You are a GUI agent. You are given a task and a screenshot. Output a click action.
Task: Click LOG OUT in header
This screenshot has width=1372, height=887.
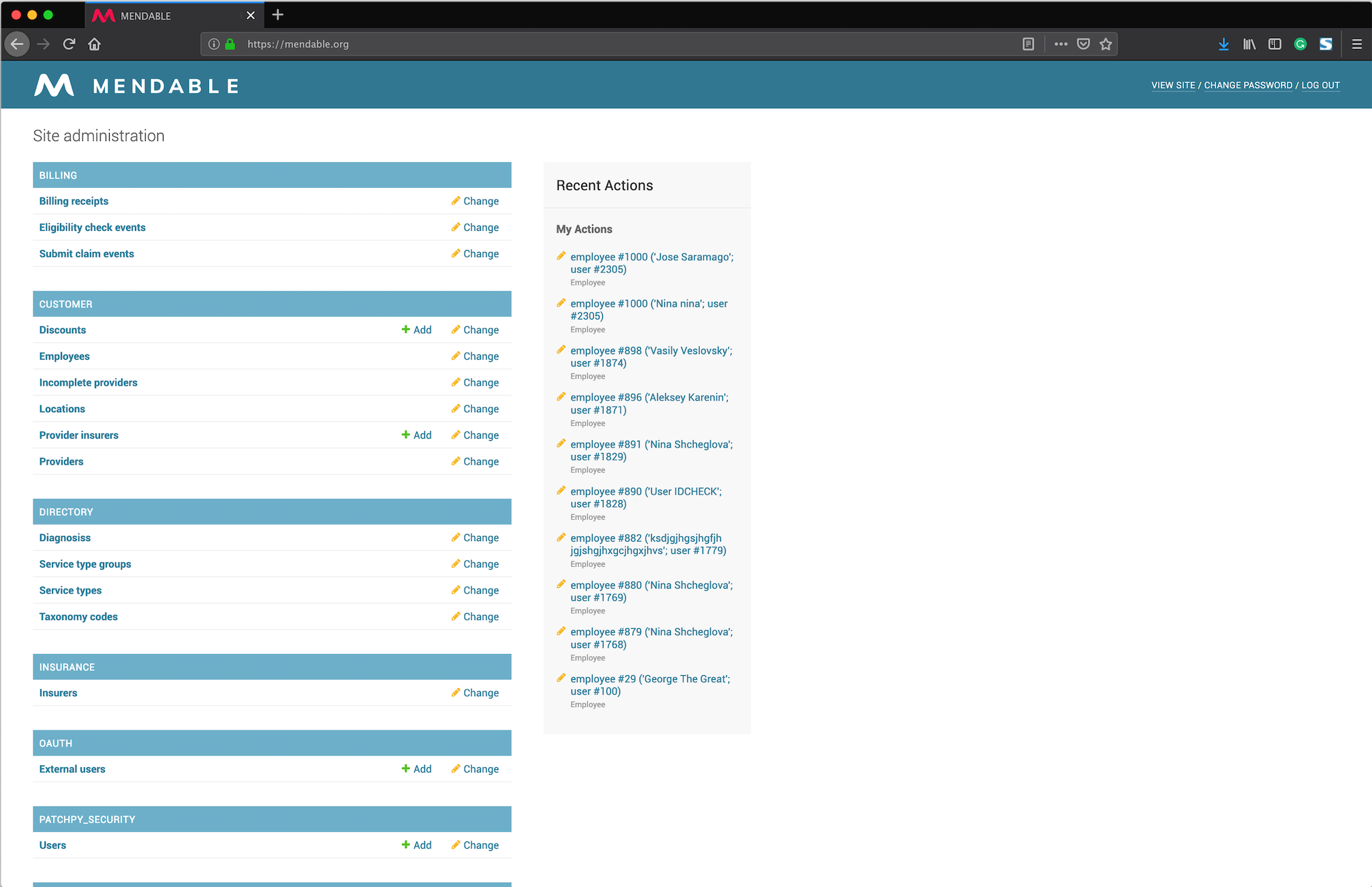point(1320,85)
